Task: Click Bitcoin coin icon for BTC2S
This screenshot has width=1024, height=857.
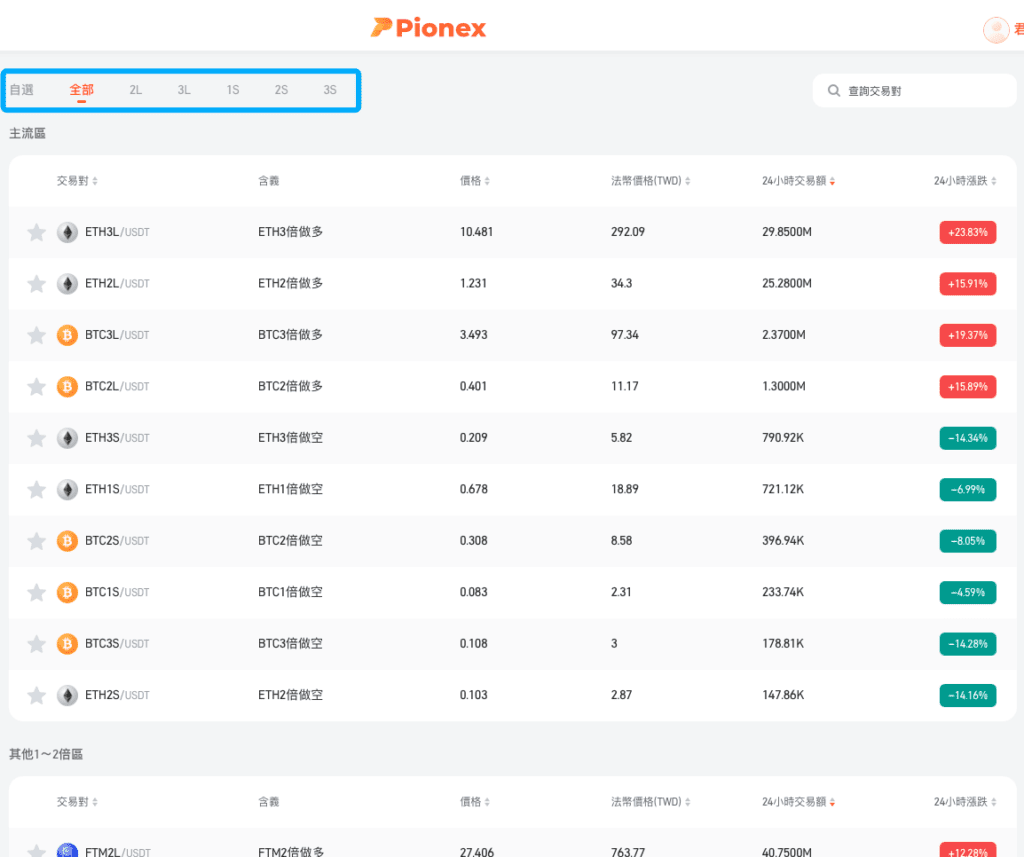Action: coord(67,541)
